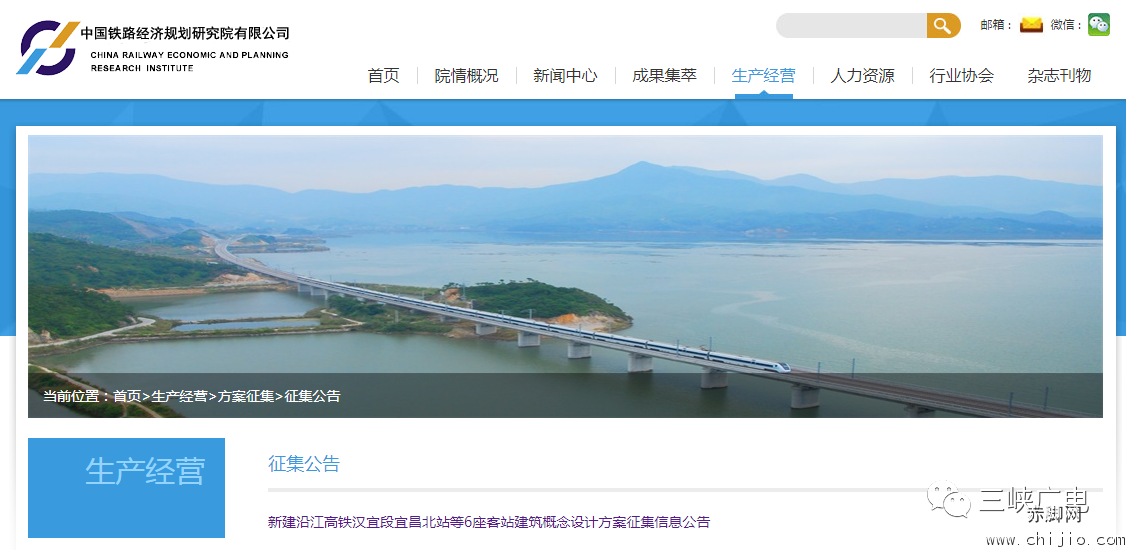Select 成果集萃 in the top navigation
The width and height of the screenshot is (1126, 550).
[x=664, y=75]
